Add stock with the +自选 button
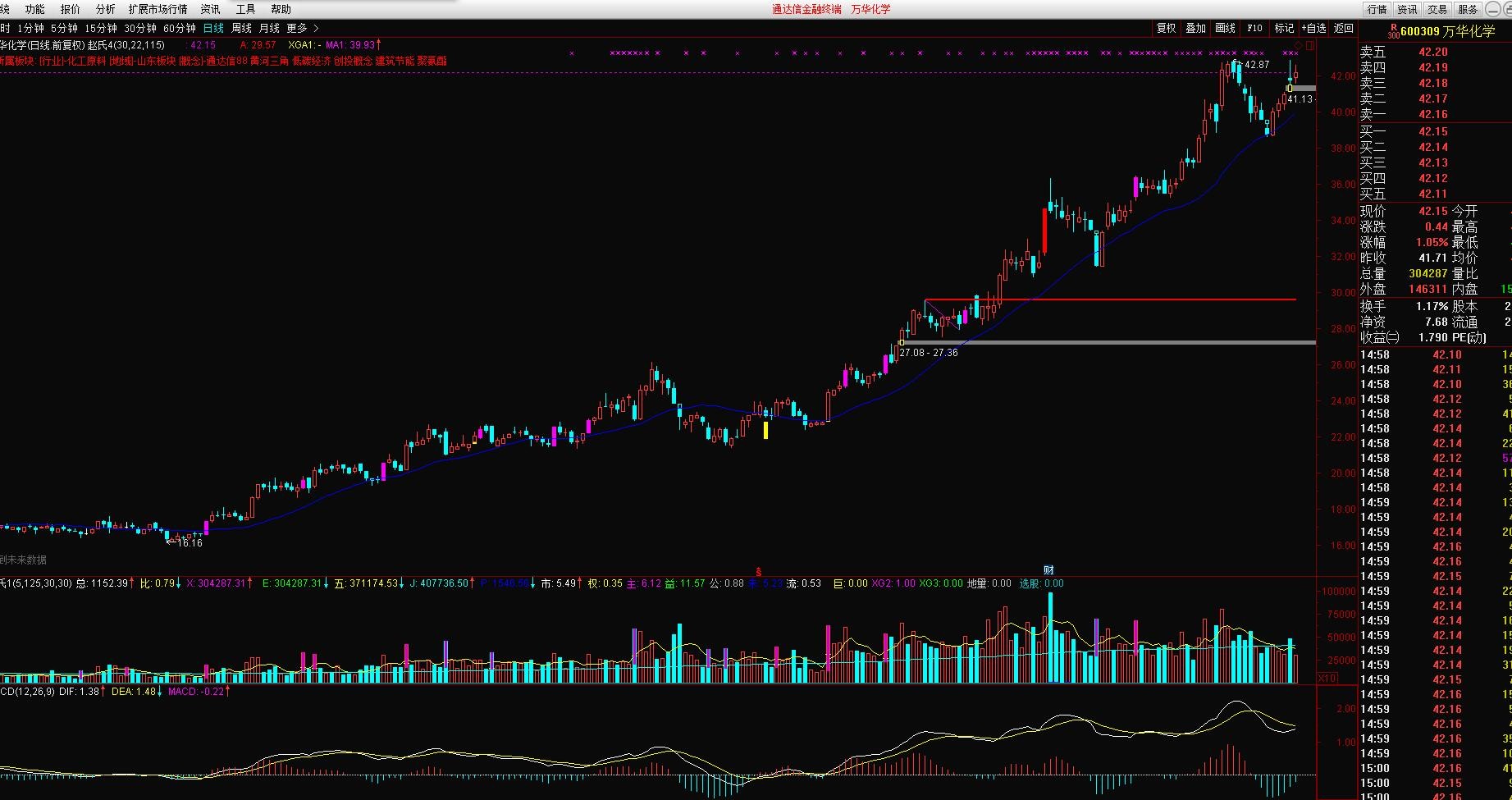The width and height of the screenshot is (1512, 800). (x=1313, y=28)
